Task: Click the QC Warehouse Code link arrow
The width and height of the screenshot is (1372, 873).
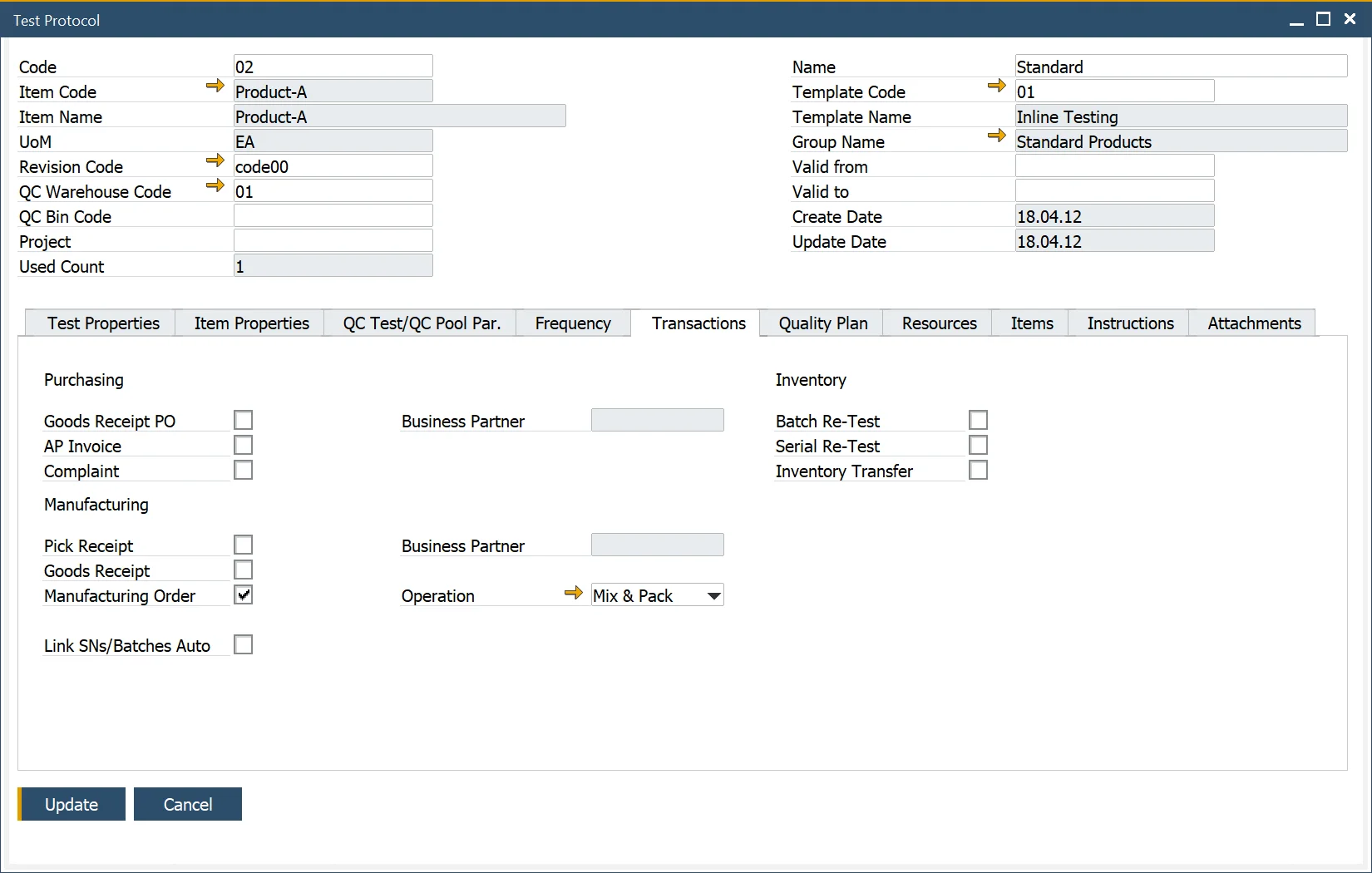Action: (x=215, y=185)
